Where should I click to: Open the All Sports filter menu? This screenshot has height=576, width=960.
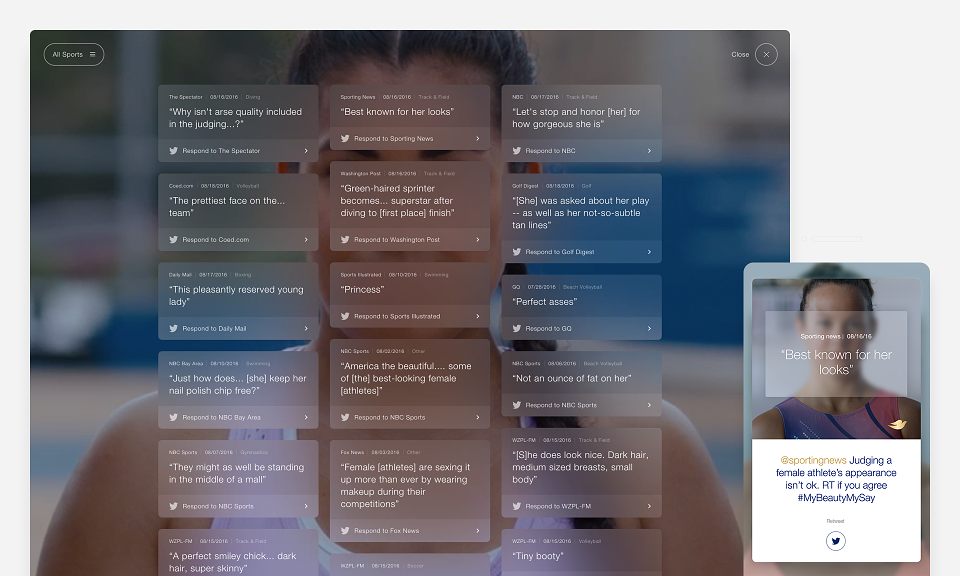[73, 54]
